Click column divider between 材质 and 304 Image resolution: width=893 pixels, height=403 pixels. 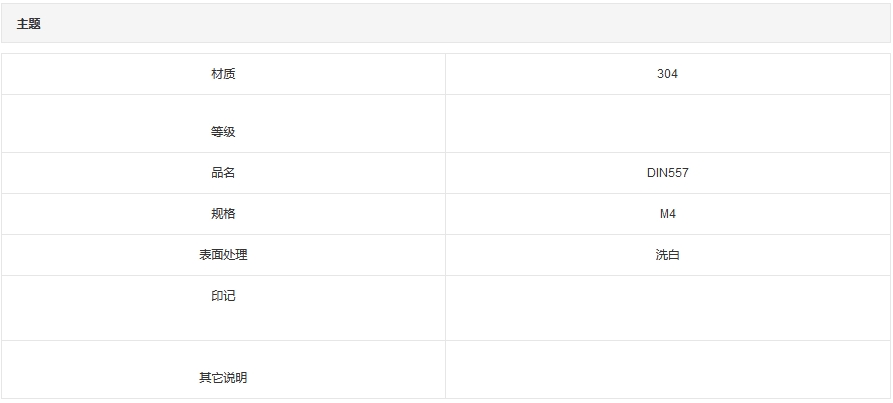point(446,74)
